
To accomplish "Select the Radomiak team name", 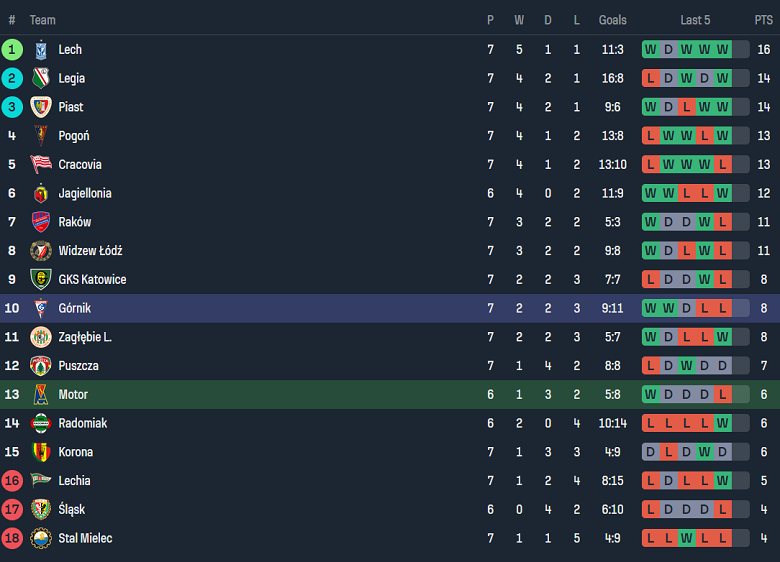I will 82,423.
